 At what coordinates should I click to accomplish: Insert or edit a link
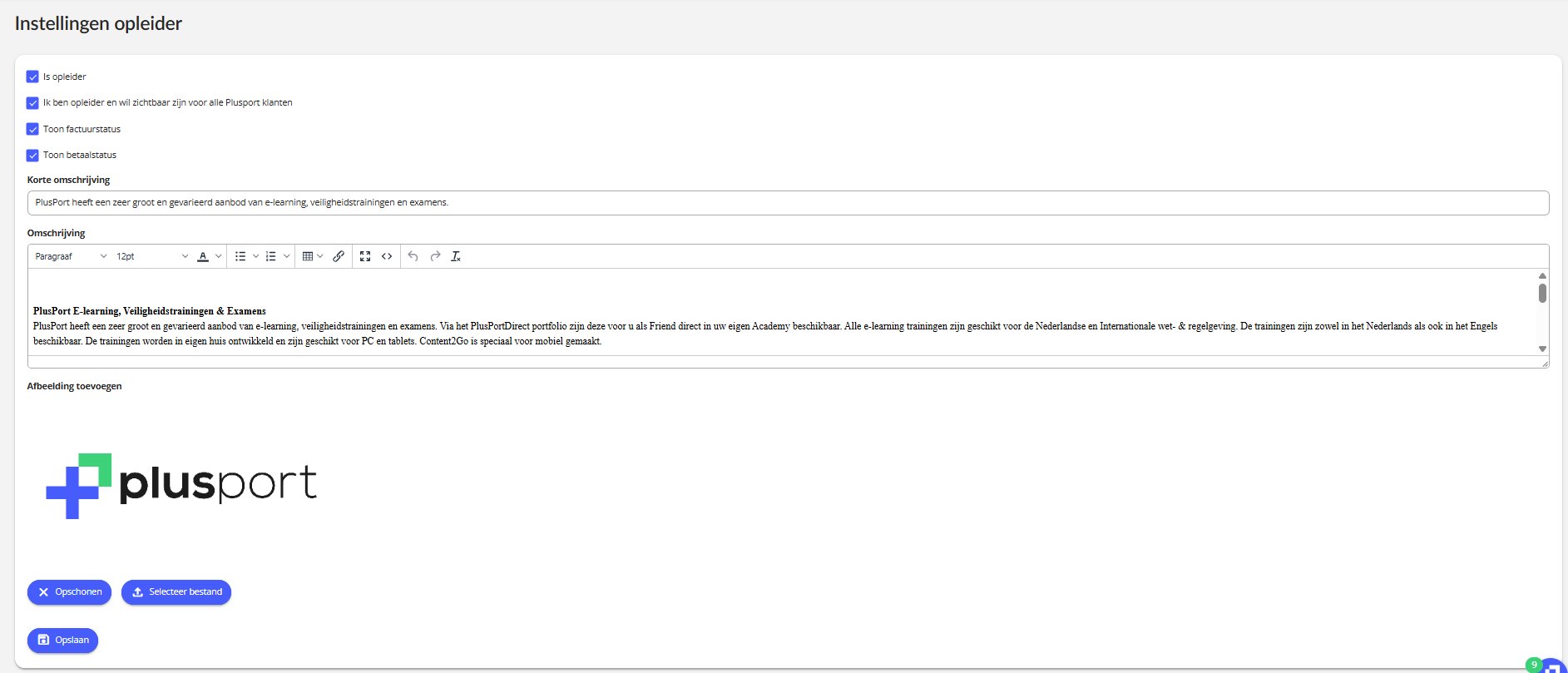[x=339, y=256]
